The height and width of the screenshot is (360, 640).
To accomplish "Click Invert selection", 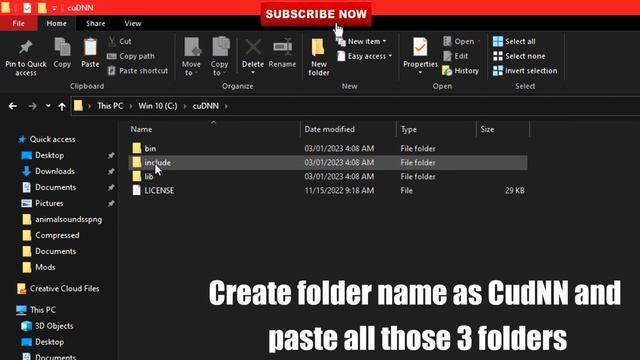I will 525,71.
